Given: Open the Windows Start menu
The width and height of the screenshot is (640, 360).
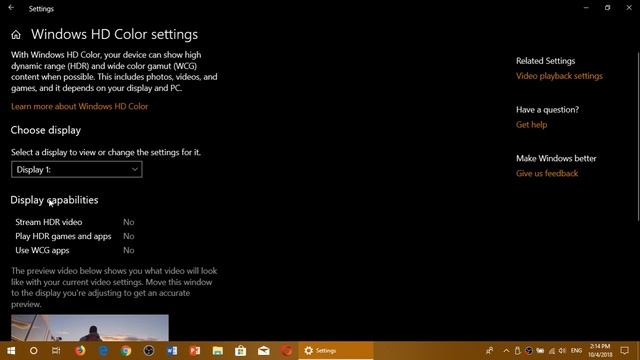Looking at the screenshot, I should (11, 351).
